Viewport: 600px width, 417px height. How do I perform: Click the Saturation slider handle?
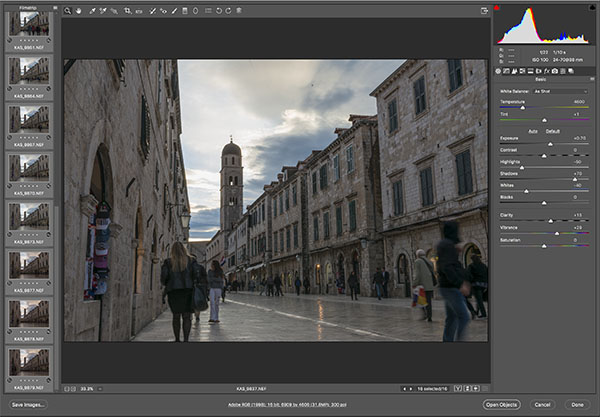544,246
